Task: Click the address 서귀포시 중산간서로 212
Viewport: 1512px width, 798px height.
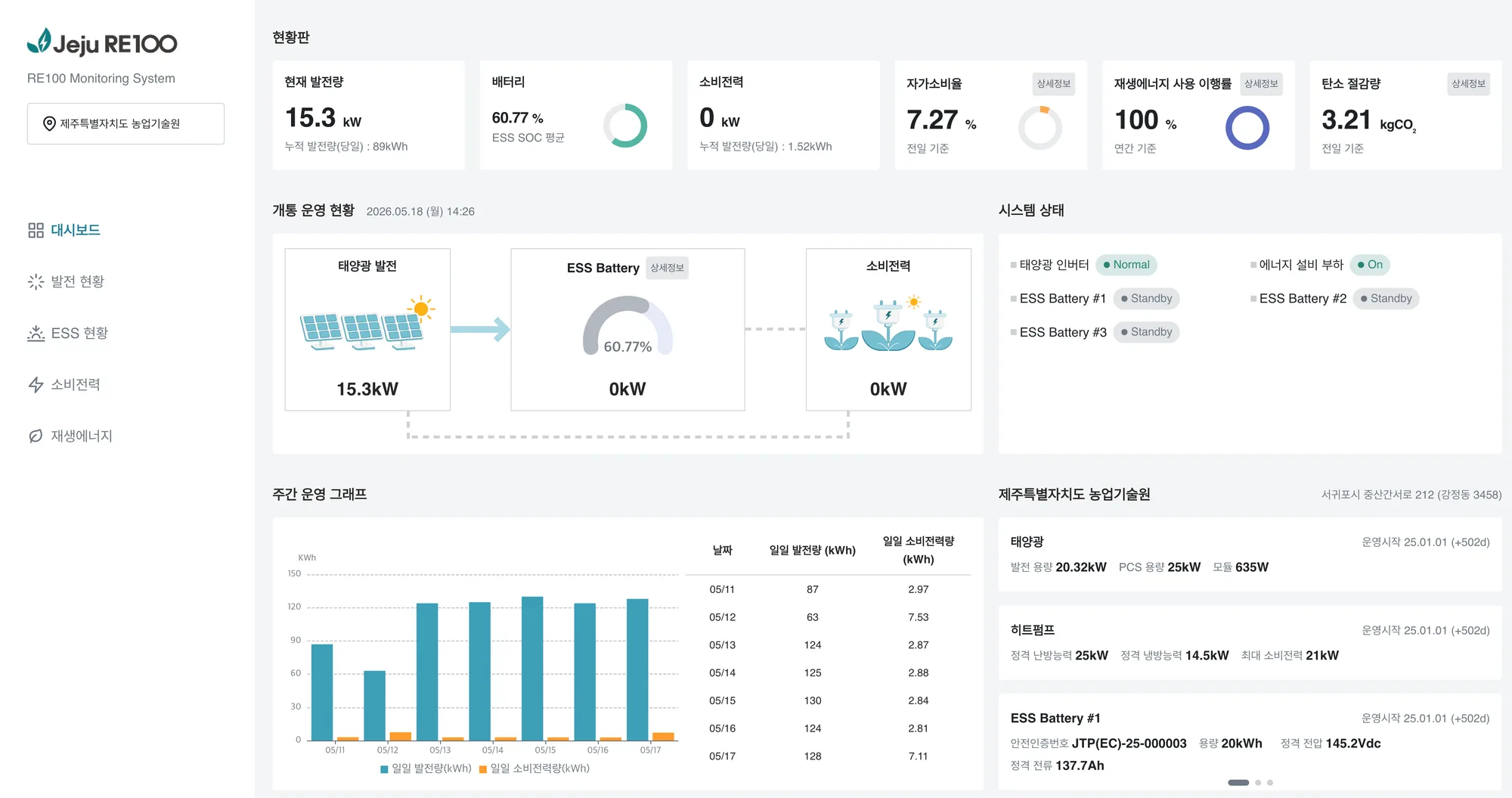Action: click(x=1377, y=495)
